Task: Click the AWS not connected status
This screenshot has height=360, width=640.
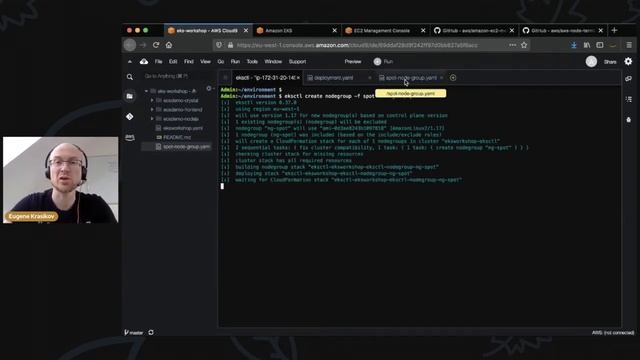Action: coord(613,333)
